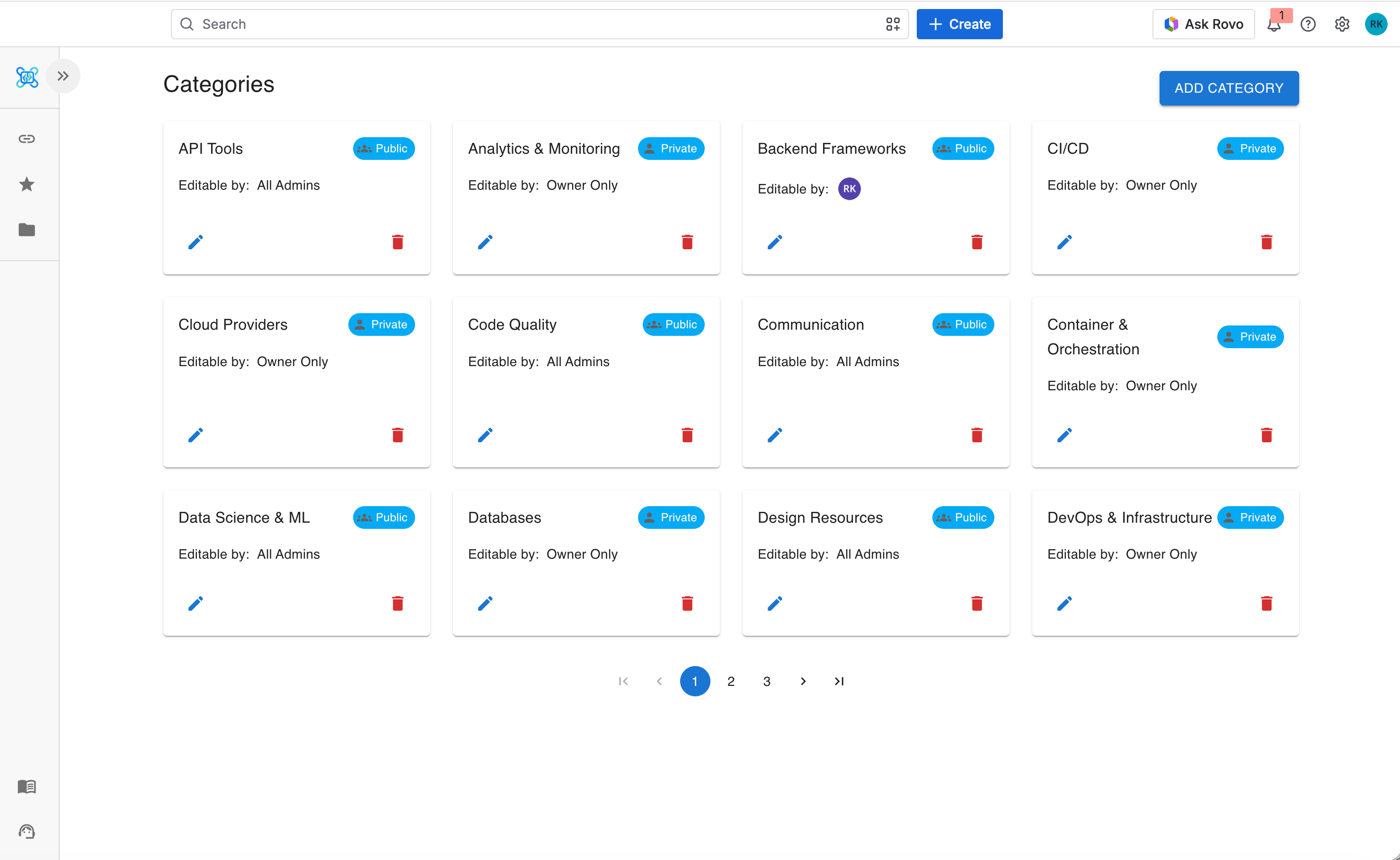Click the ADD CATEGORY button
This screenshot has height=860, width=1400.
click(1229, 88)
